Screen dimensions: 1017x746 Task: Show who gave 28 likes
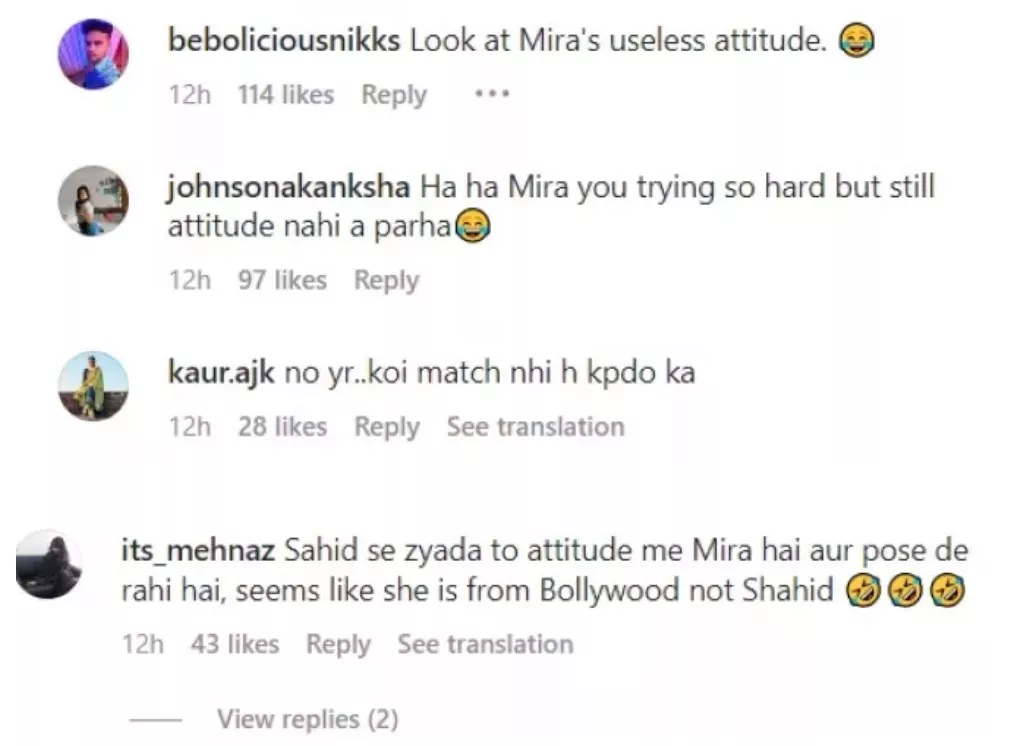[x=282, y=427]
